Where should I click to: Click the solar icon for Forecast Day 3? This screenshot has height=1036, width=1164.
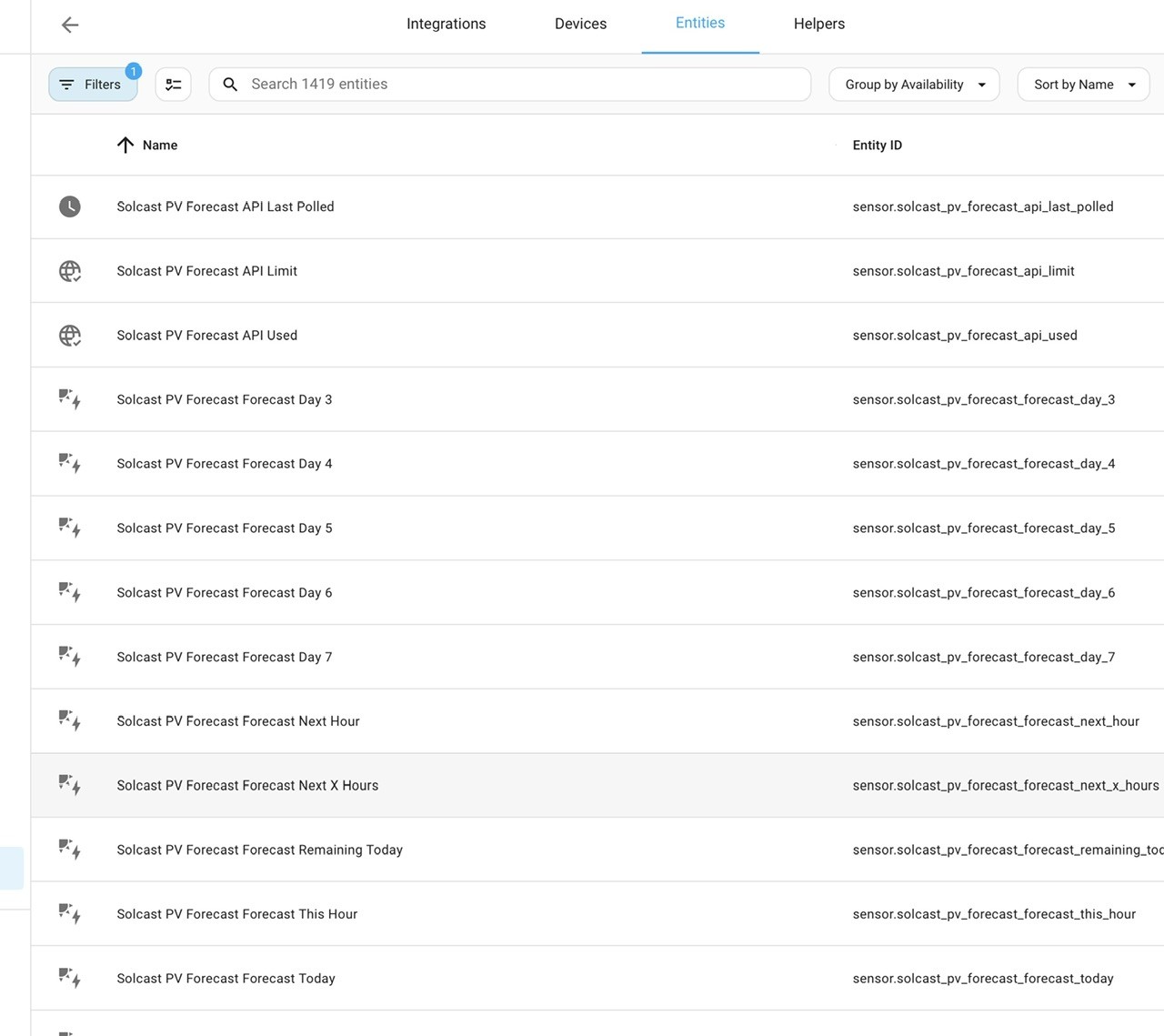(x=70, y=399)
